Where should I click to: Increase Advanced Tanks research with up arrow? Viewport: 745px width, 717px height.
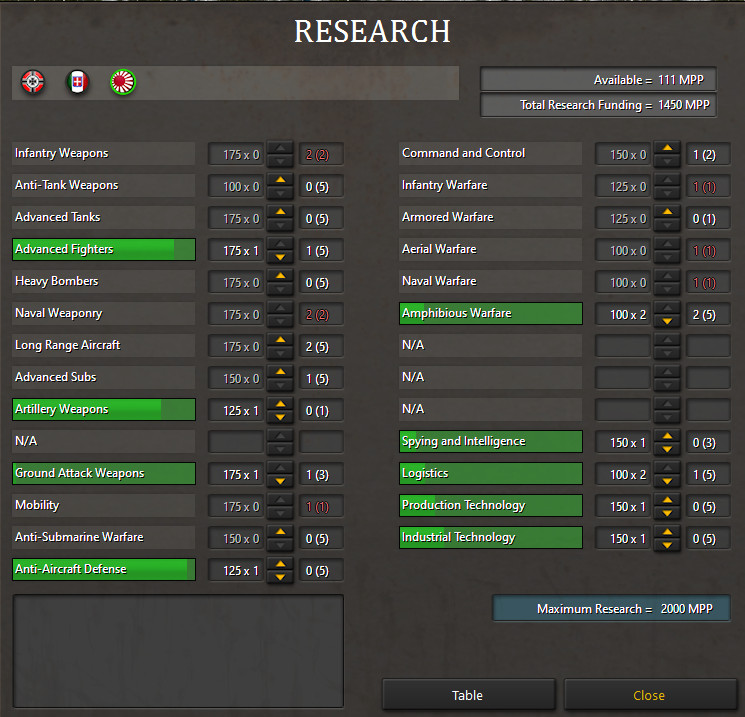(x=280, y=212)
